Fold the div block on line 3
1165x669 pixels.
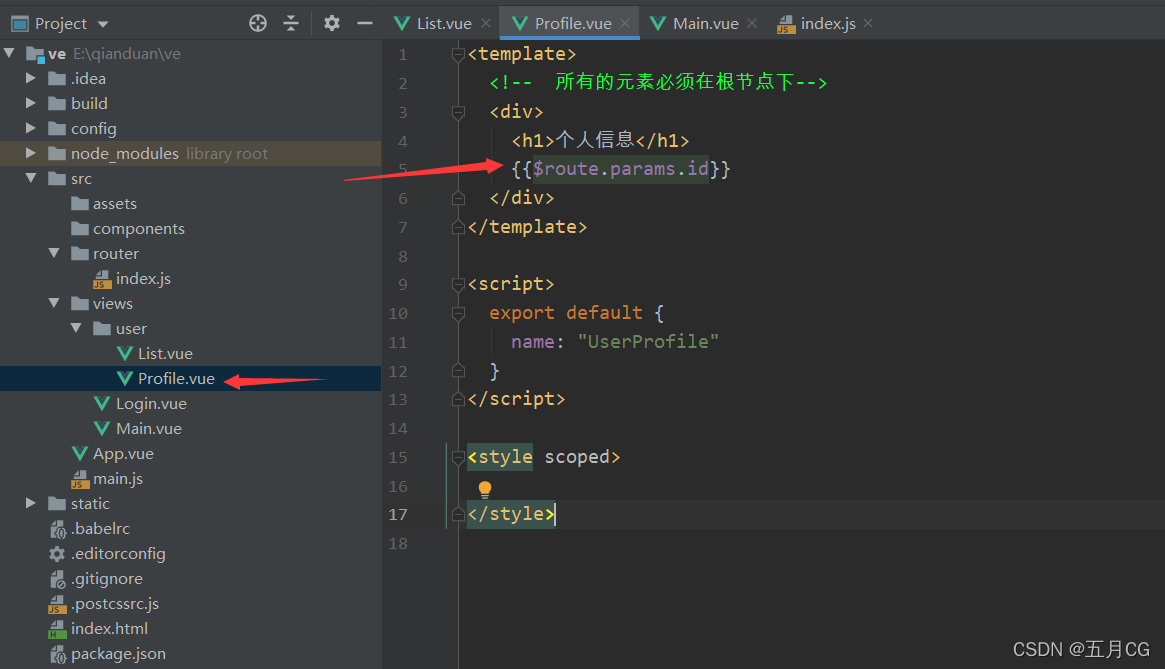458,112
